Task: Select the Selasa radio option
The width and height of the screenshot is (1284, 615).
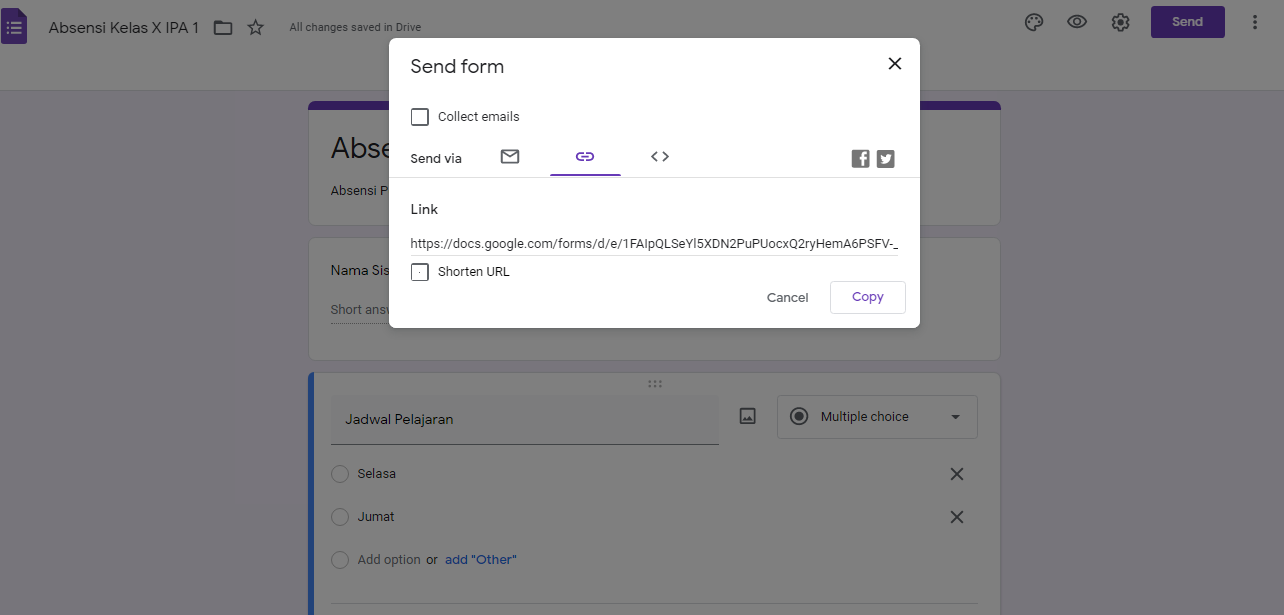Action: 340,474
